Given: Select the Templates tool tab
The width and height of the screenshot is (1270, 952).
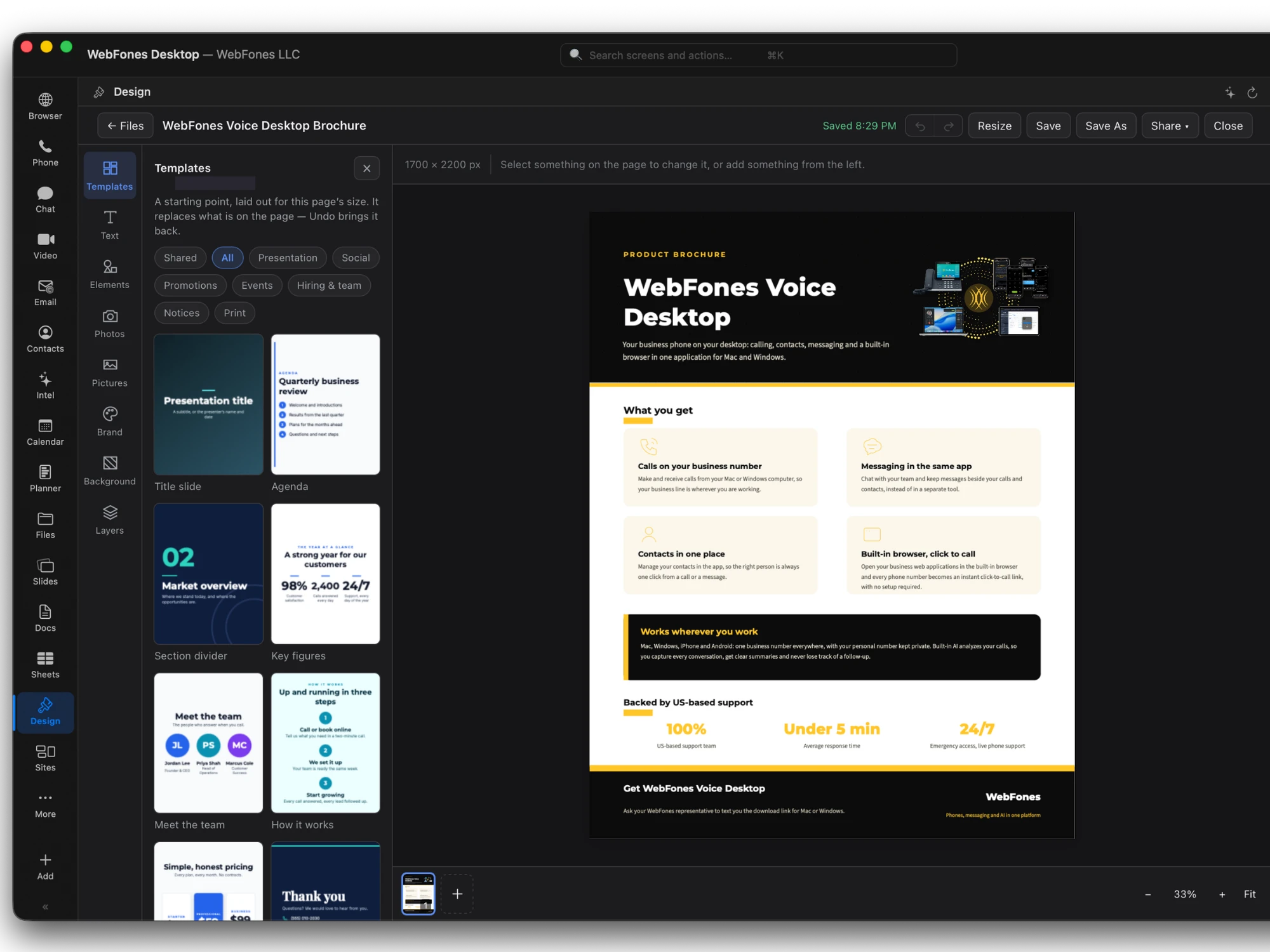Looking at the screenshot, I should [110, 175].
